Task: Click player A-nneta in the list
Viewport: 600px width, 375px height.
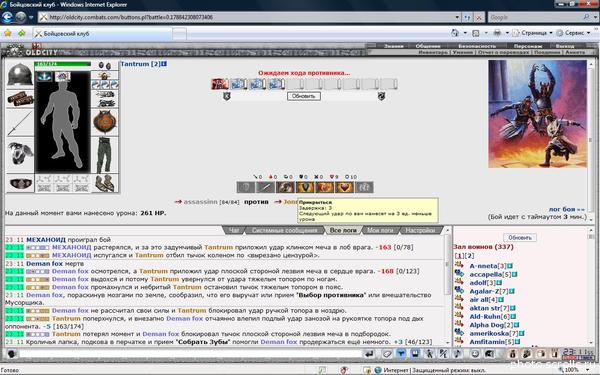Action: [484, 266]
